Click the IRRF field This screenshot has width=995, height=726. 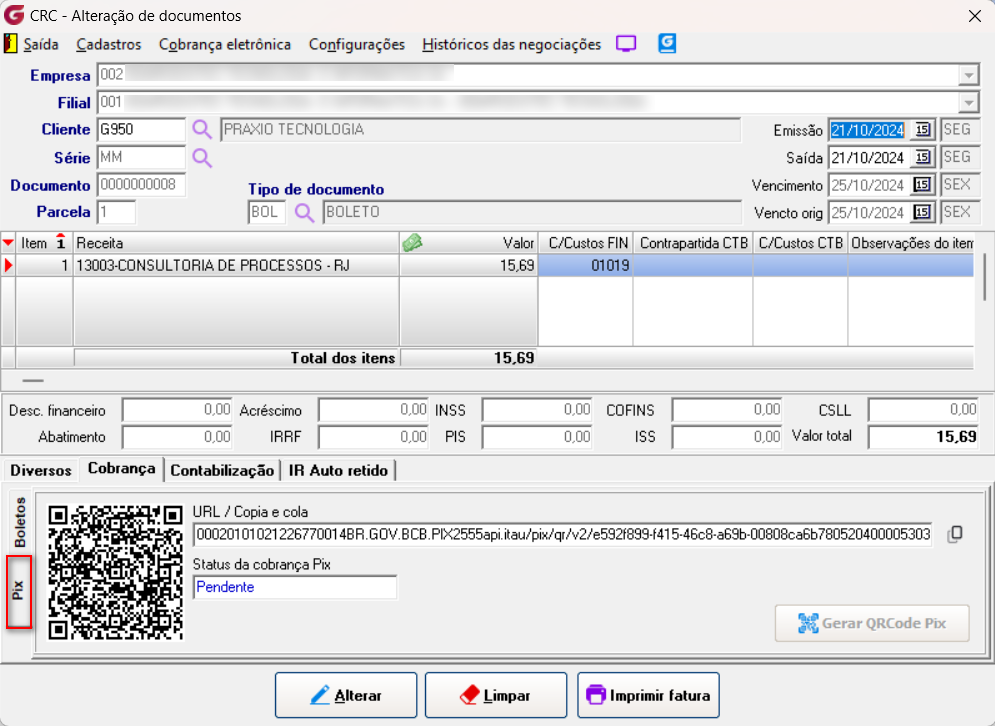pyautogui.click(x=373, y=437)
